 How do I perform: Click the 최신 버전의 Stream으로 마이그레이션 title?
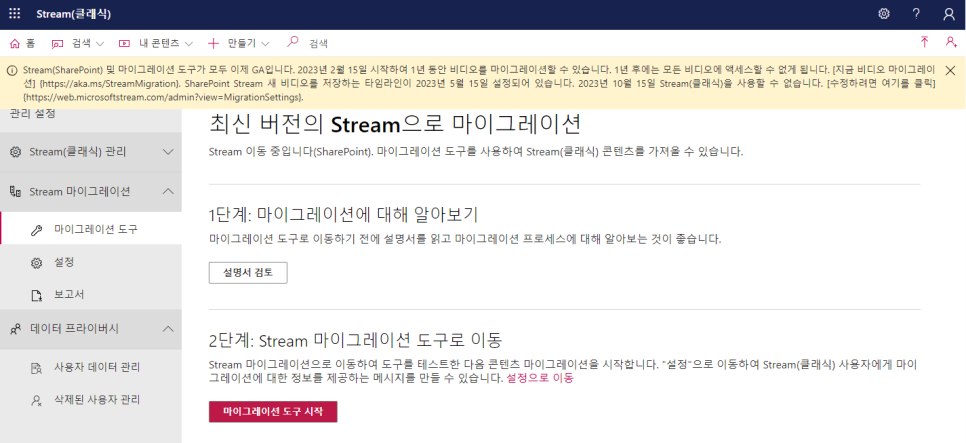pos(396,124)
